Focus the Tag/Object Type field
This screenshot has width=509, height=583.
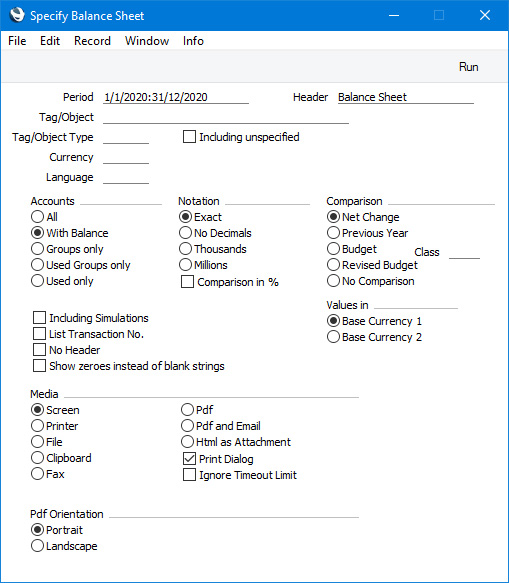point(126,138)
